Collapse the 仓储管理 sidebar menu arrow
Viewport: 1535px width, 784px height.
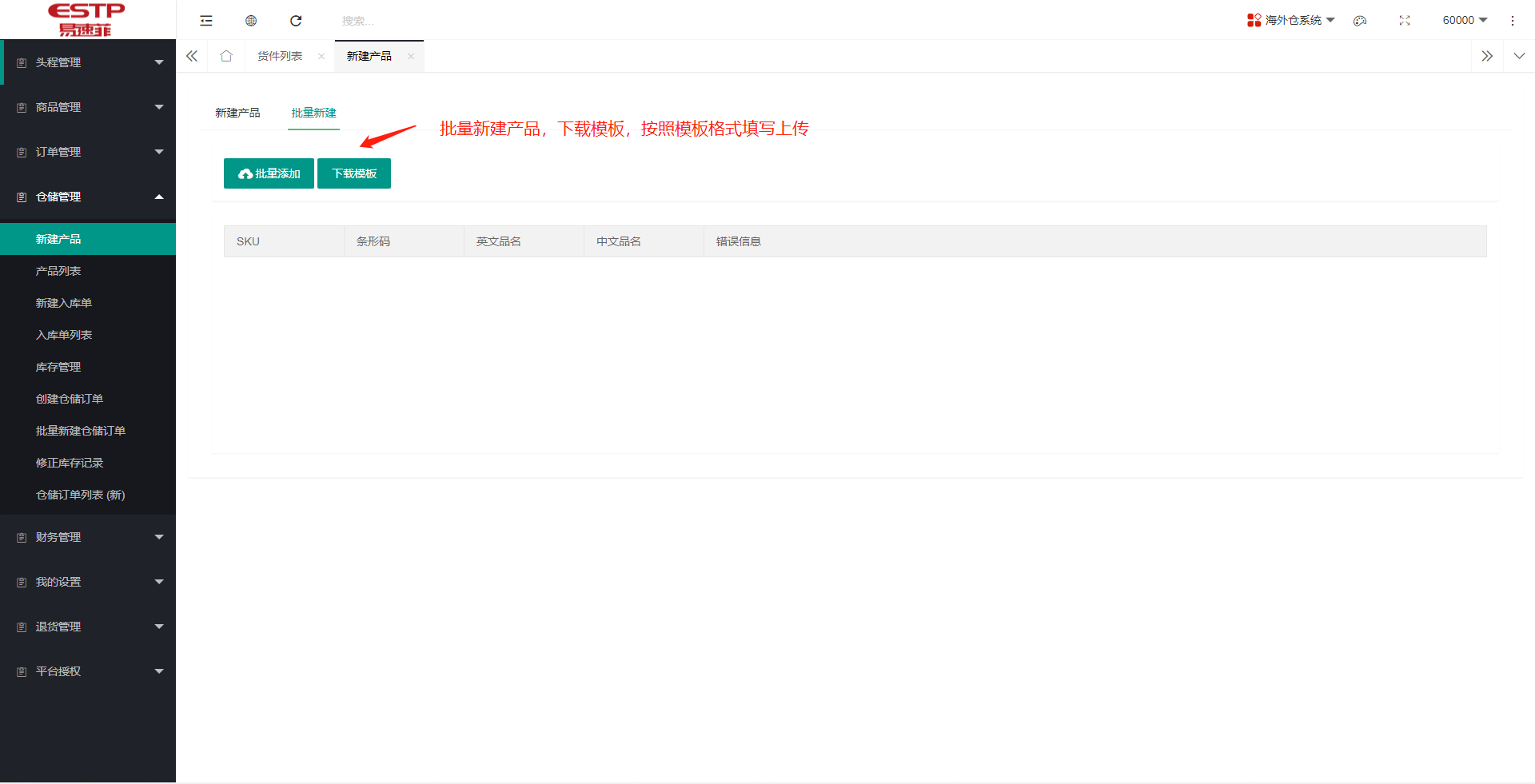159,197
